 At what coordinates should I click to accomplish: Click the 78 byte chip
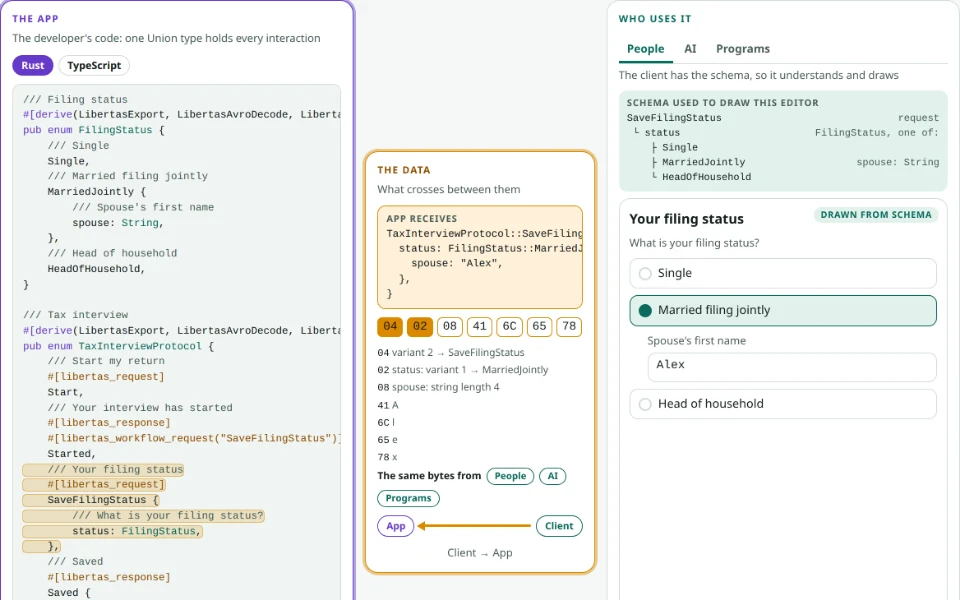coord(569,326)
